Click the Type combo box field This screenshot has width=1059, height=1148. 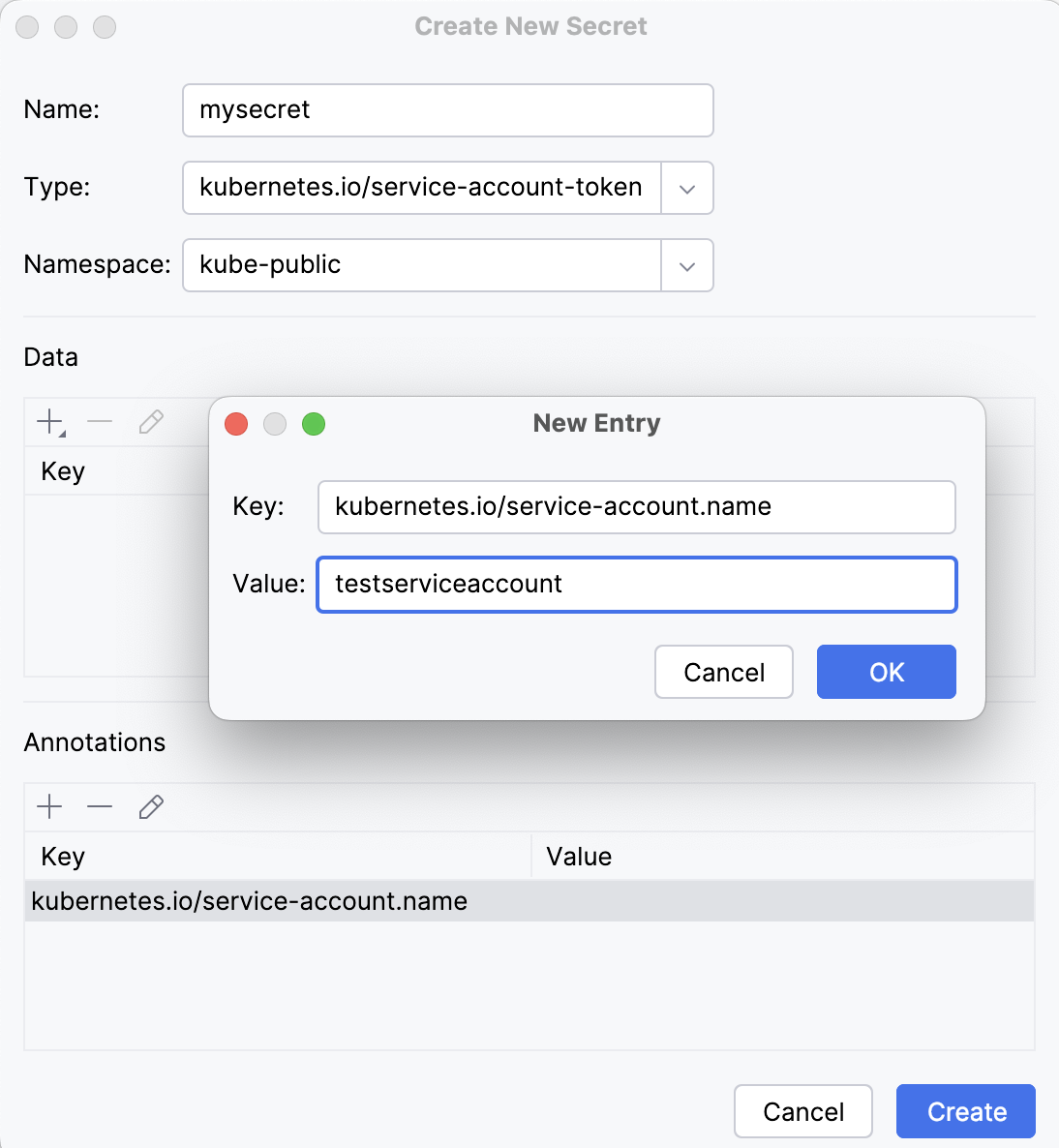click(x=421, y=188)
